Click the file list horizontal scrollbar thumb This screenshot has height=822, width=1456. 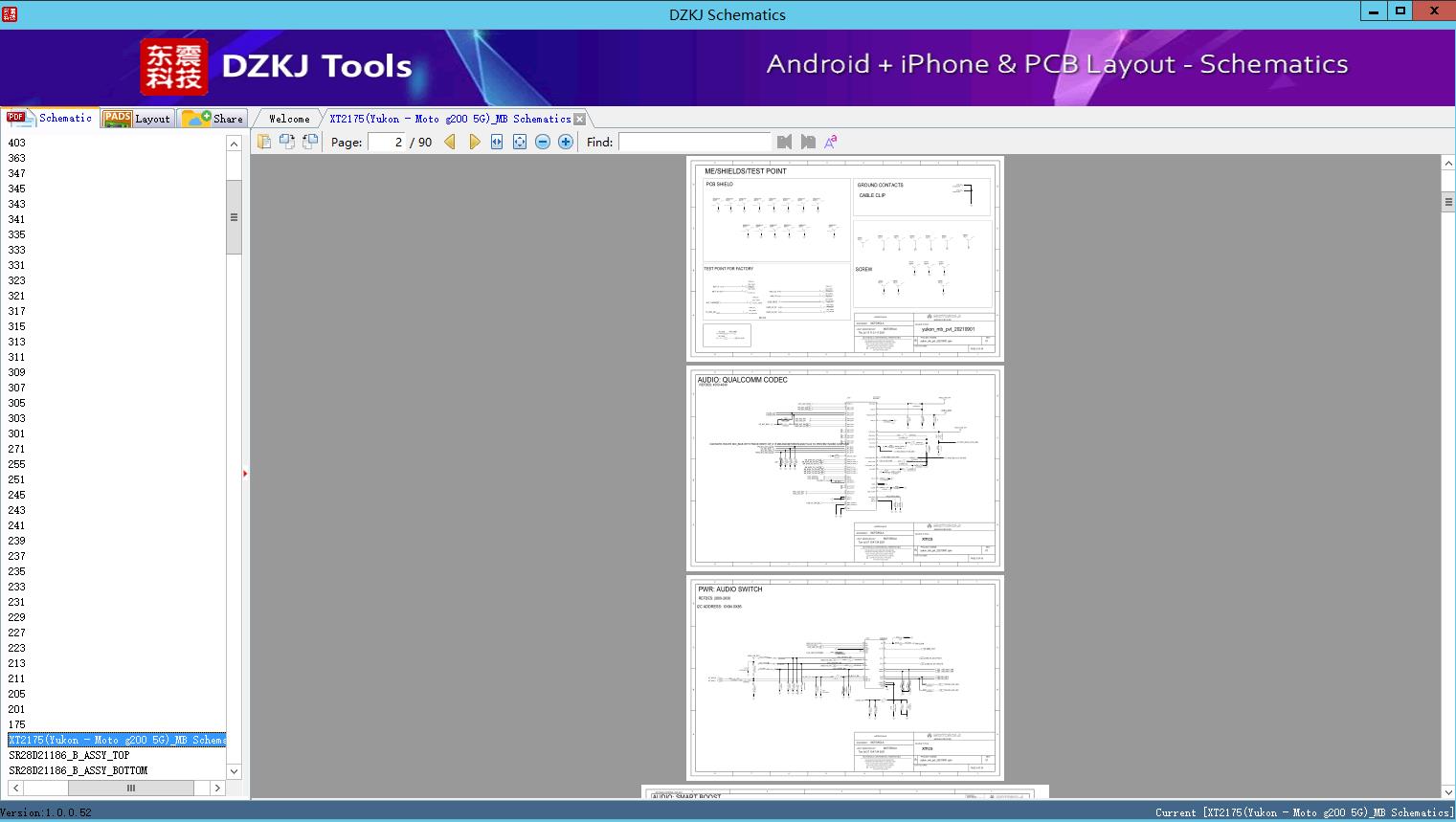tap(131, 789)
